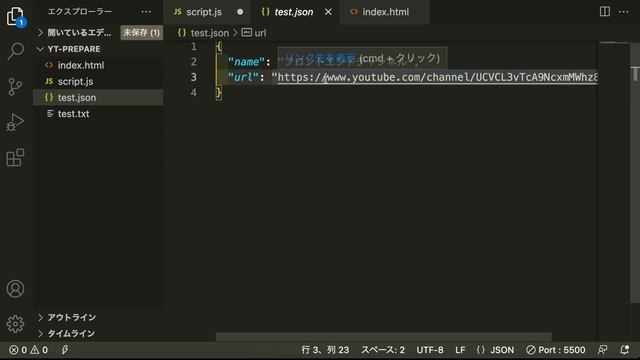Click the エクスプローラー panel title

pyautogui.click(x=80, y=12)
